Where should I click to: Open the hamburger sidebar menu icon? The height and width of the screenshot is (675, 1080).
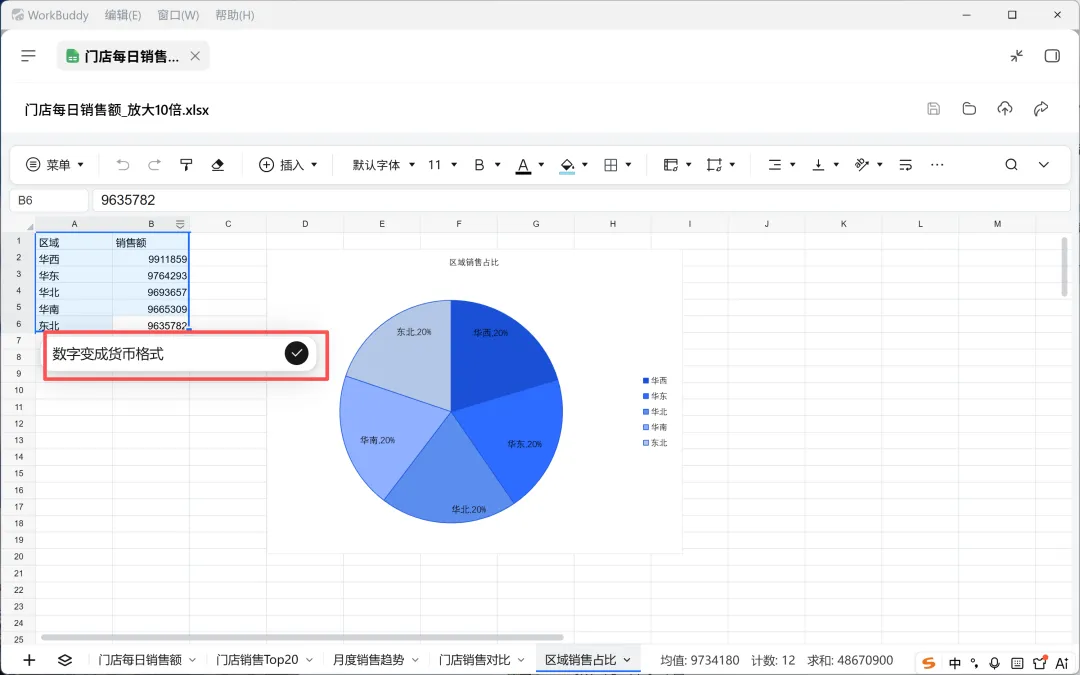pos(28,56)
